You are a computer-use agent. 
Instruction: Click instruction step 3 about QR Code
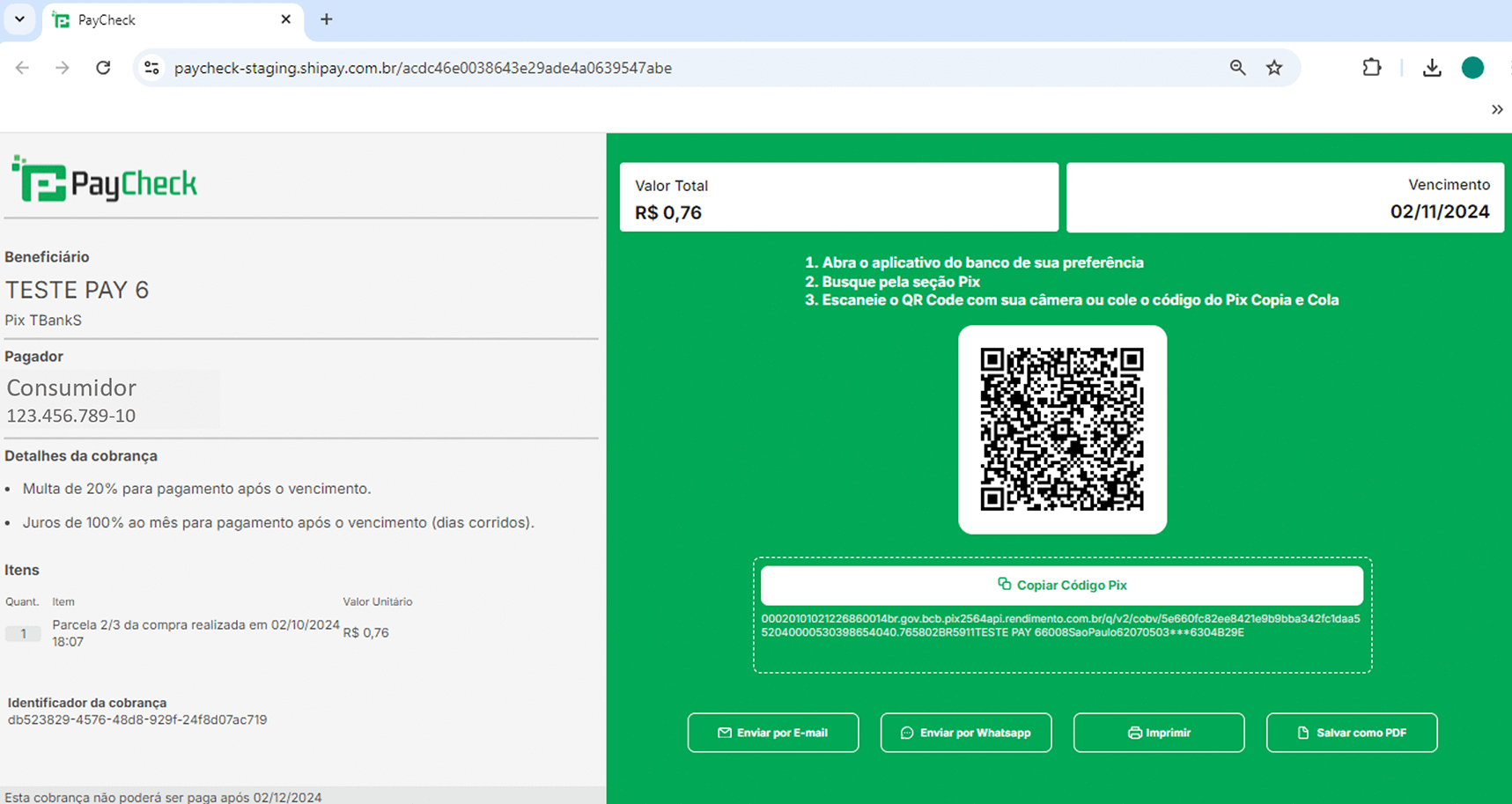tap(1072, 300)
